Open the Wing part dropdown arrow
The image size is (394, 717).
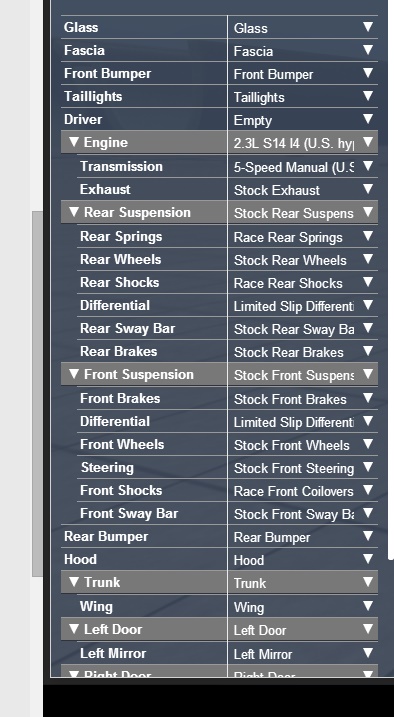(x=368, y=606)
